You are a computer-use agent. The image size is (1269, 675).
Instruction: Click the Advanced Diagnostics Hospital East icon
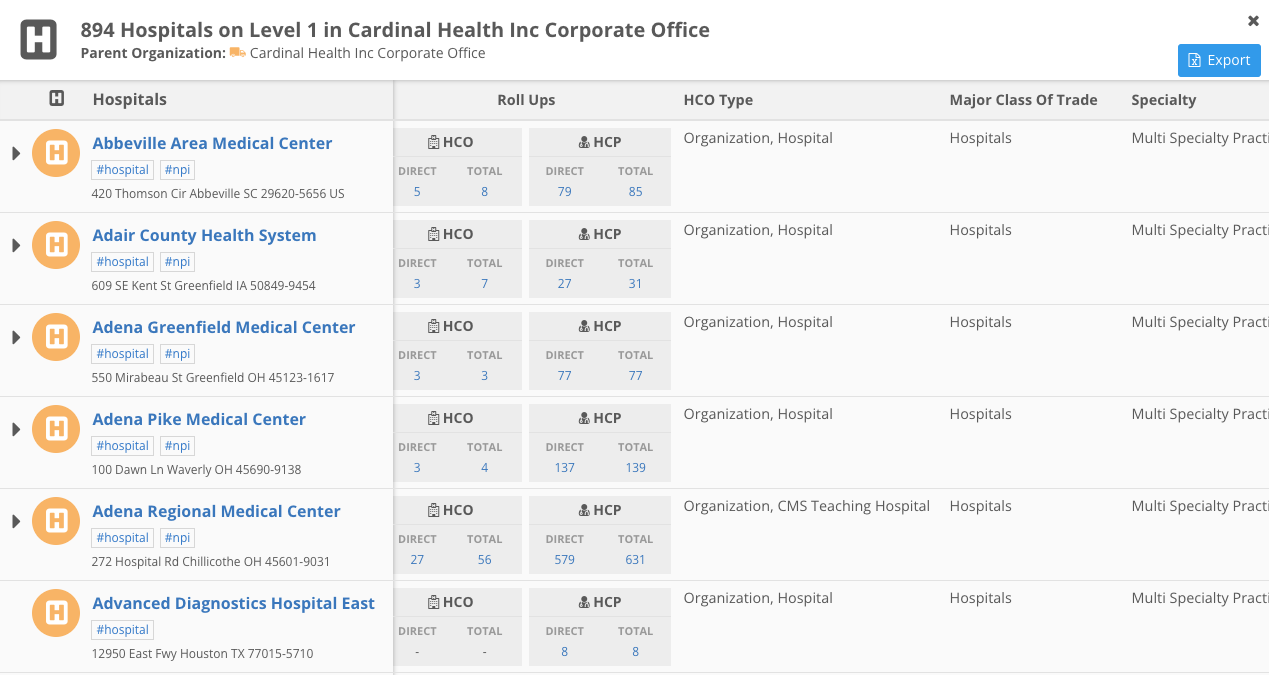57,613
